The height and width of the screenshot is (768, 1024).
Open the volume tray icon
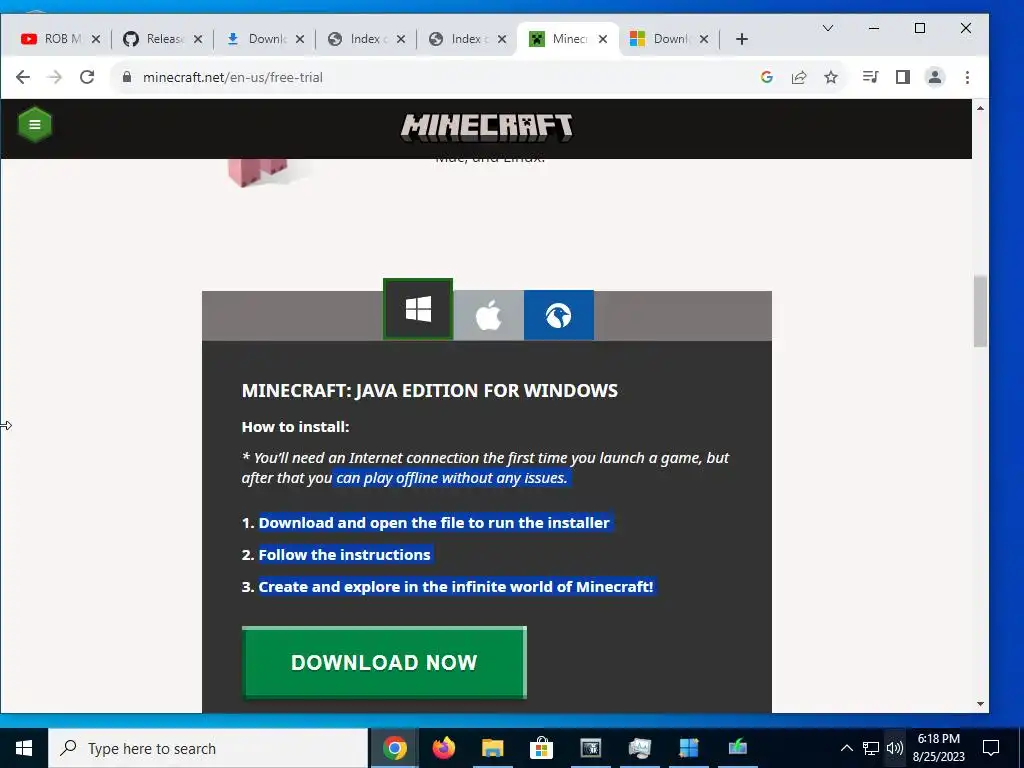tap(895, 748)
